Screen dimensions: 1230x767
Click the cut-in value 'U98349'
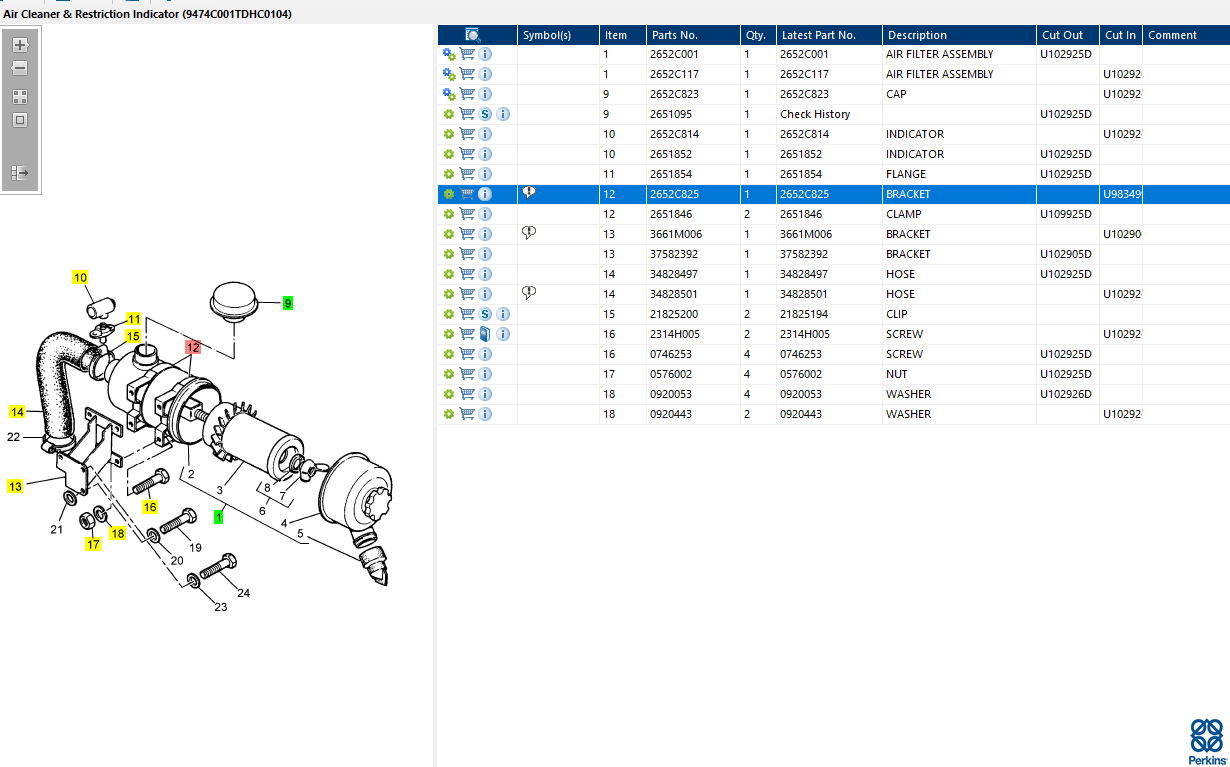pos(1122,194)
